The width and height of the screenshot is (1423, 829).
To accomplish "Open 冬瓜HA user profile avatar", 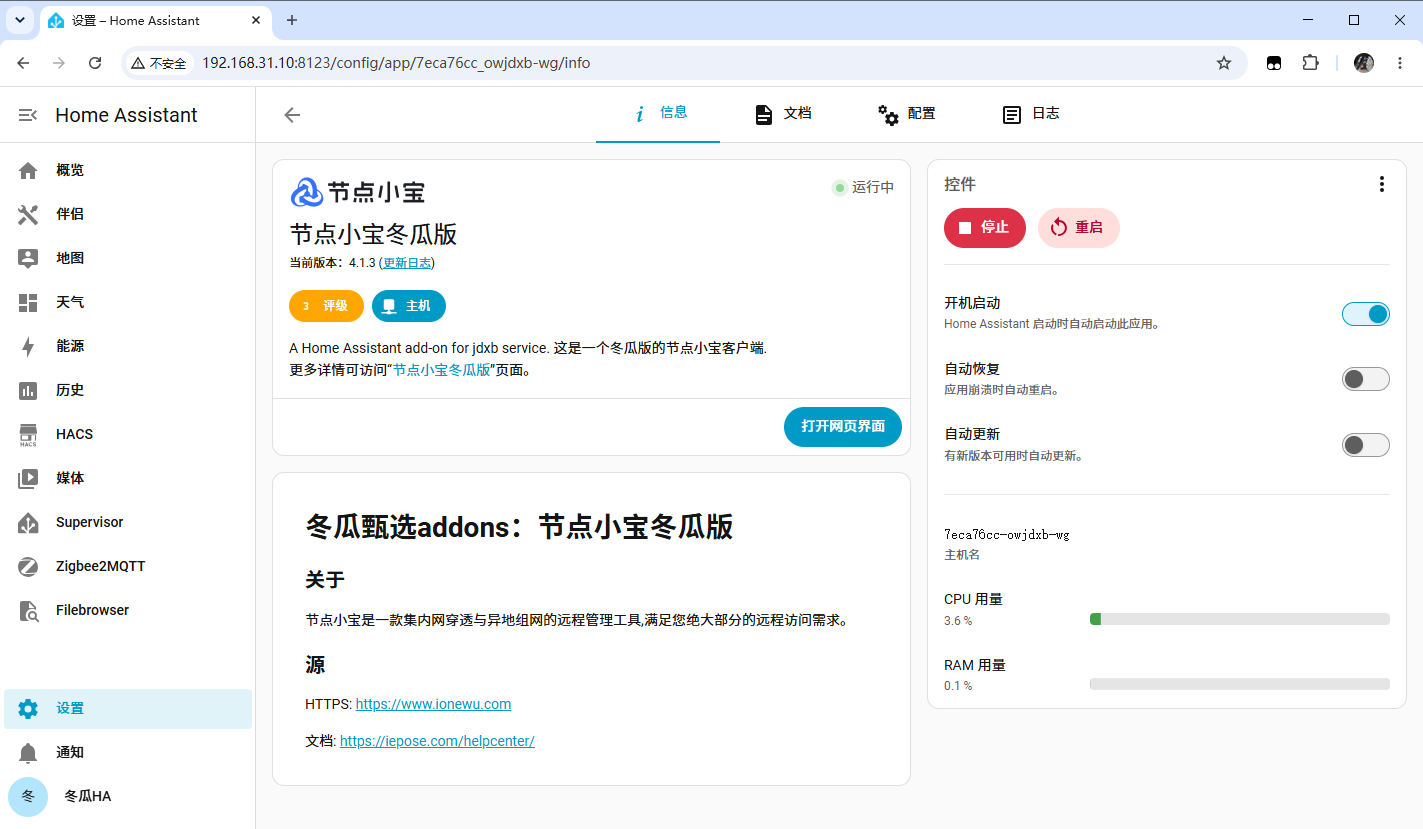I will [28, 797].
